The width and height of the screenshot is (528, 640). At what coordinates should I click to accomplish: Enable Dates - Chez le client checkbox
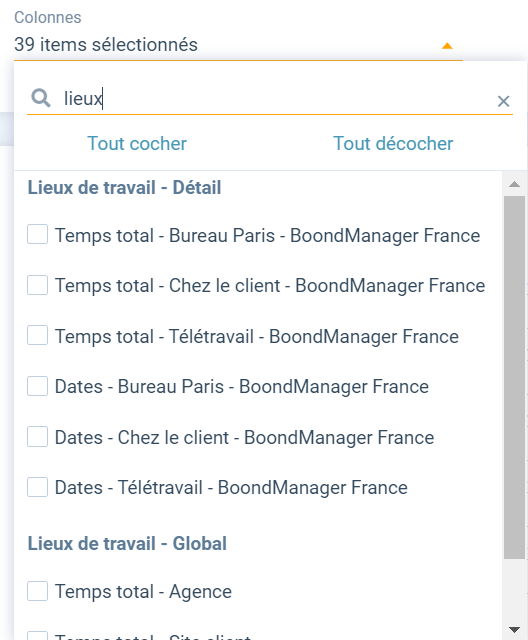pos(38,436)
